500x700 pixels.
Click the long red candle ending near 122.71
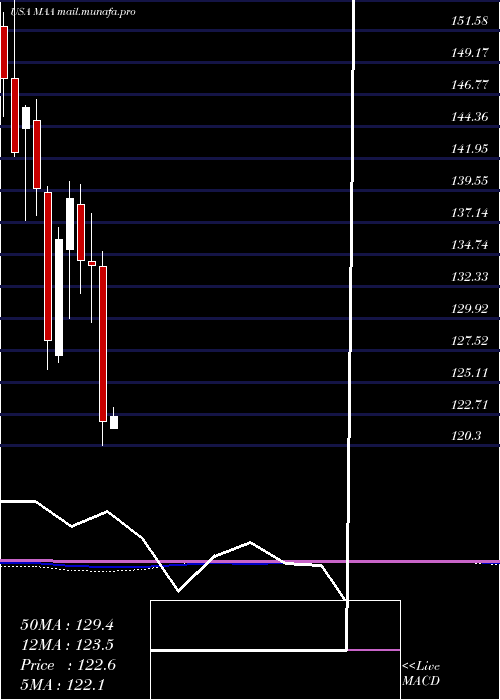point(103,344)
